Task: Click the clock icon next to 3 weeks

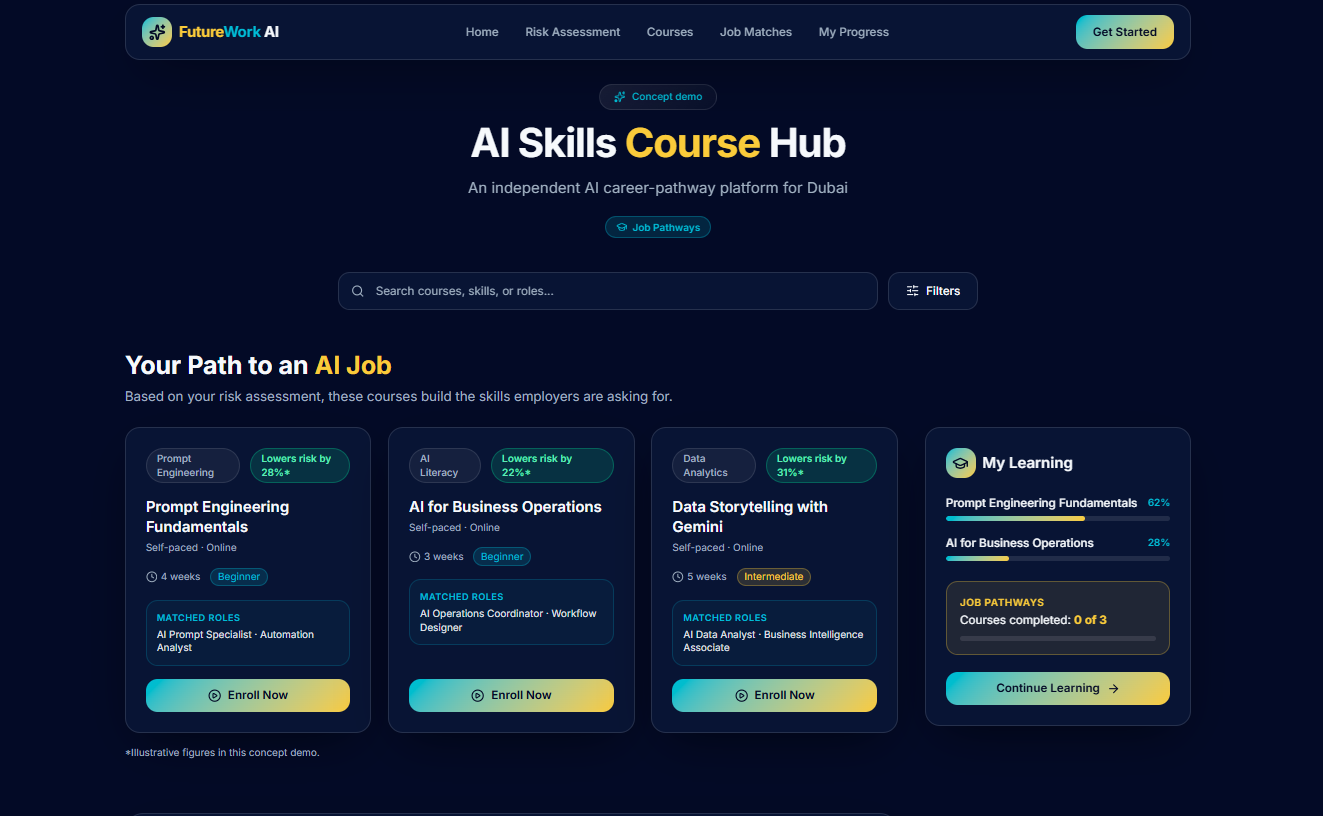Action: coord(415,557)
